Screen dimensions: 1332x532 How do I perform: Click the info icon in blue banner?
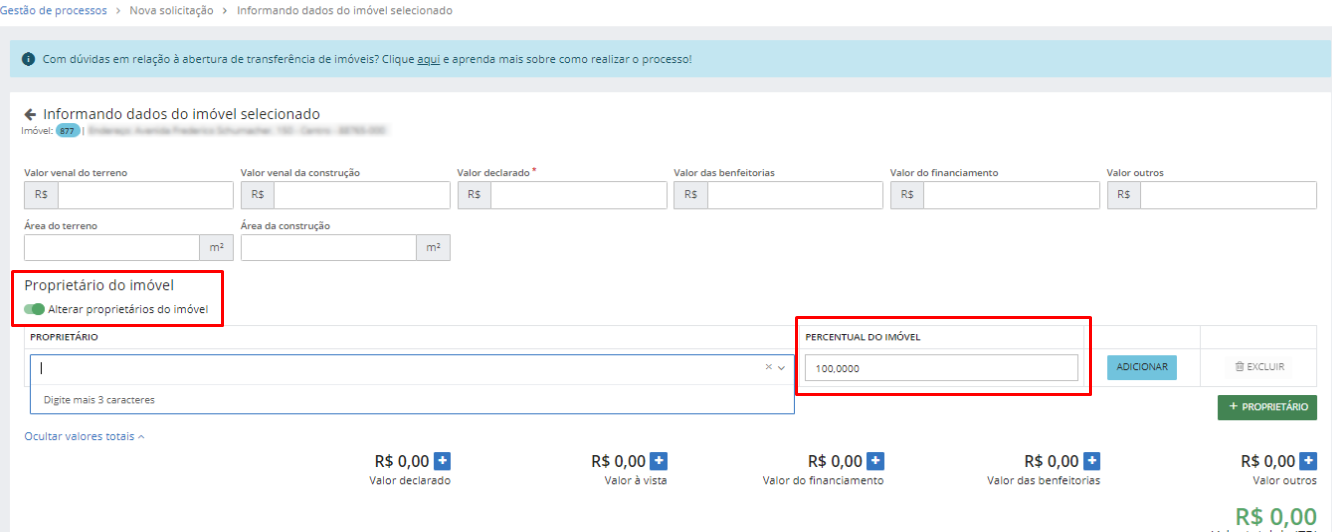click(x=28, y=59)
